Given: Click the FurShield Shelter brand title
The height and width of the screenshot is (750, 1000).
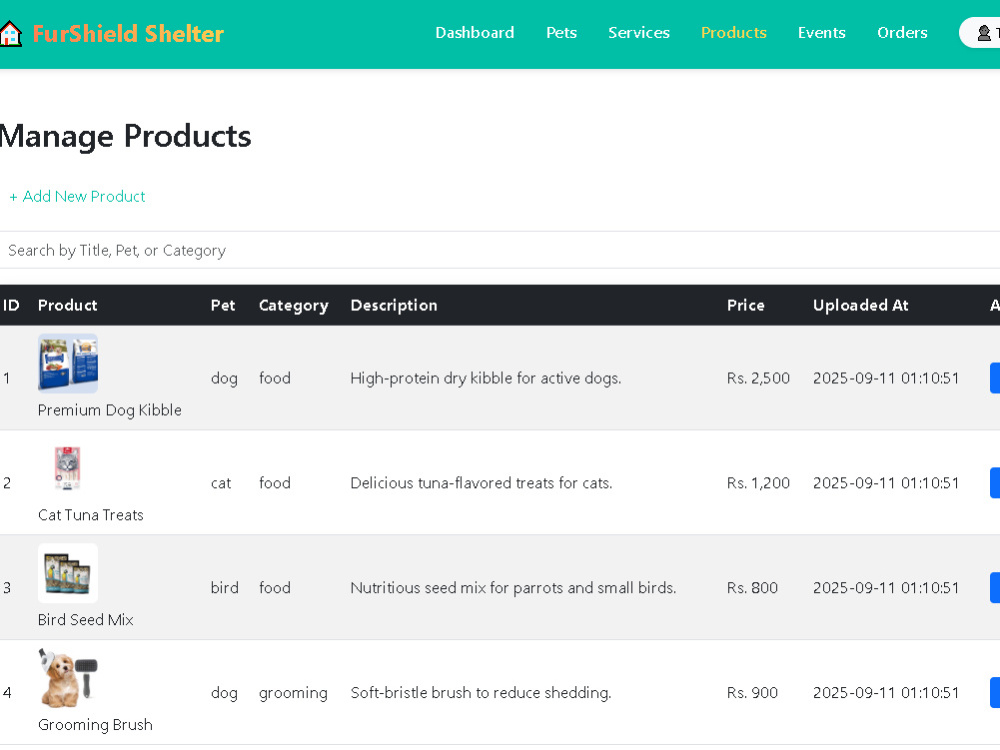Looking at the screenshot, I should coord(128,34).
